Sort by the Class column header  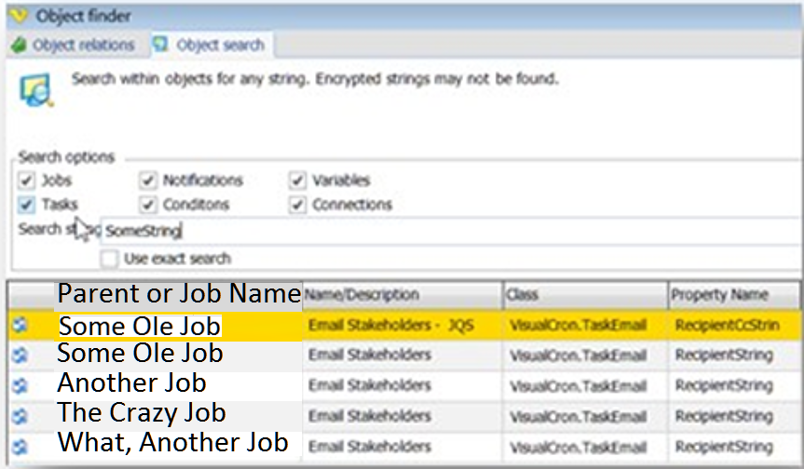585,295
